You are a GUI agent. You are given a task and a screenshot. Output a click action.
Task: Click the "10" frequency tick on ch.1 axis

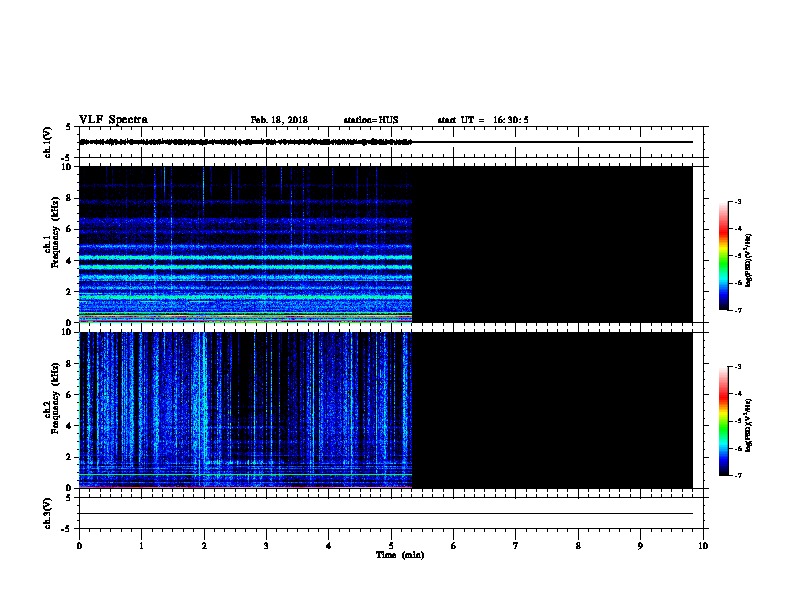67,167
